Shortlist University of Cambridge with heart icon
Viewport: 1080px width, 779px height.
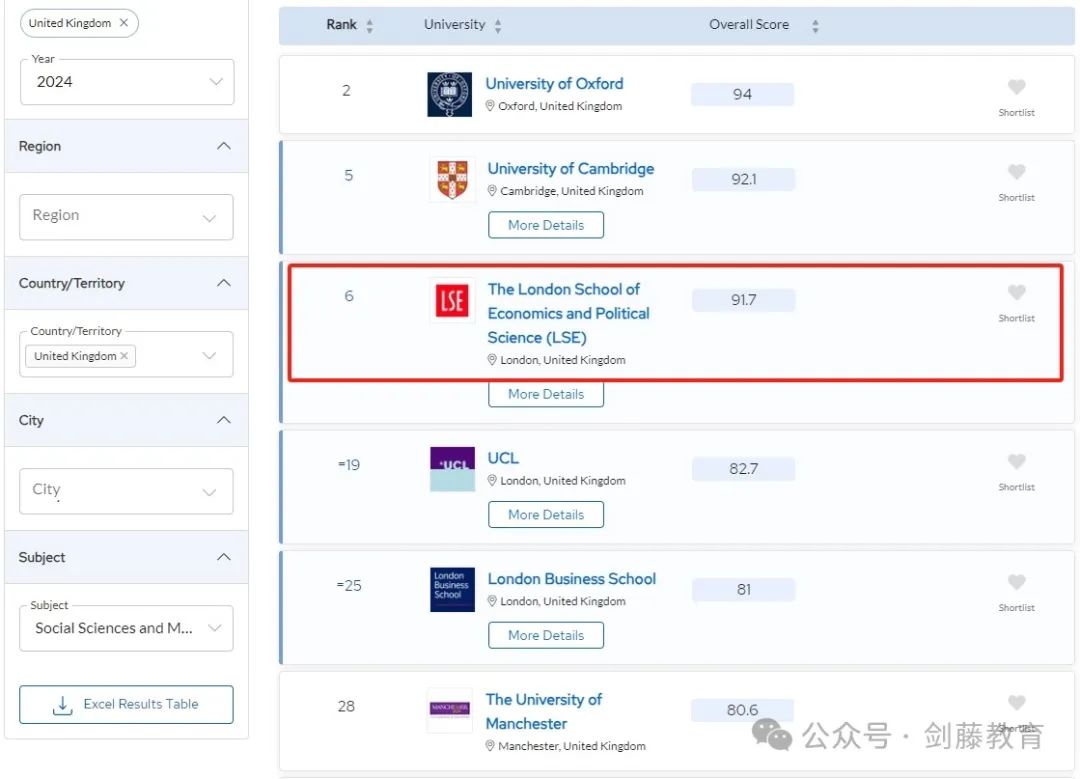coord(1017,172)
